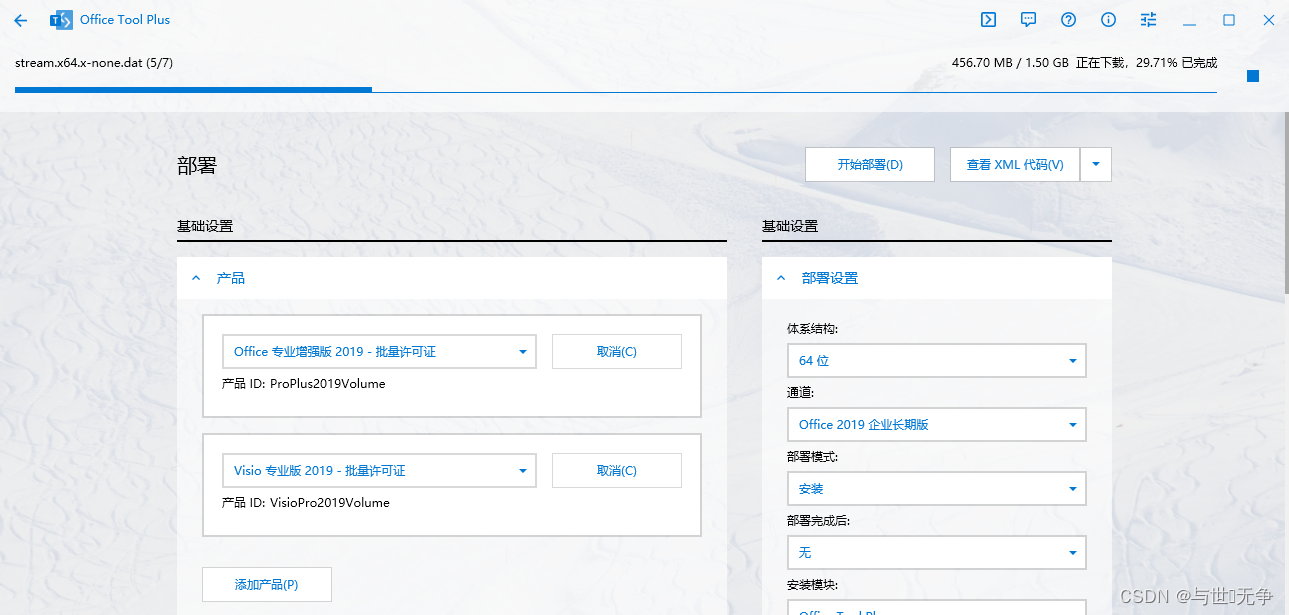Click the 查看 XML 代码(V) button
The image size is (1289, 615).
point(1015,165)
